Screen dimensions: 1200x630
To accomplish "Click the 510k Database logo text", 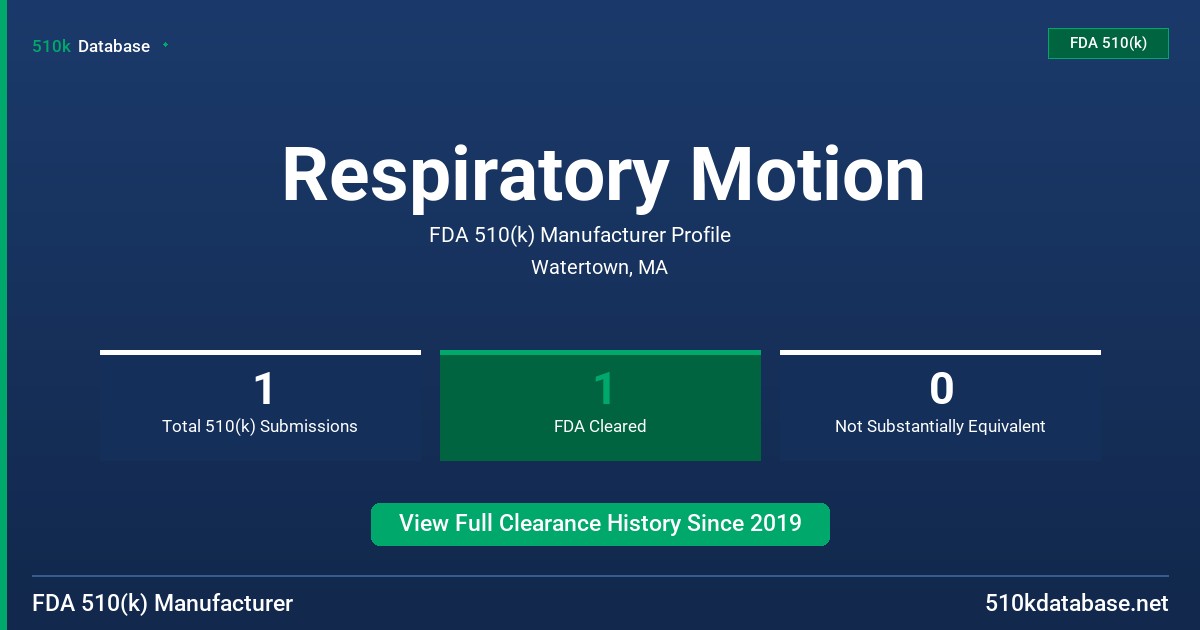I will click(x=91, y=46).
